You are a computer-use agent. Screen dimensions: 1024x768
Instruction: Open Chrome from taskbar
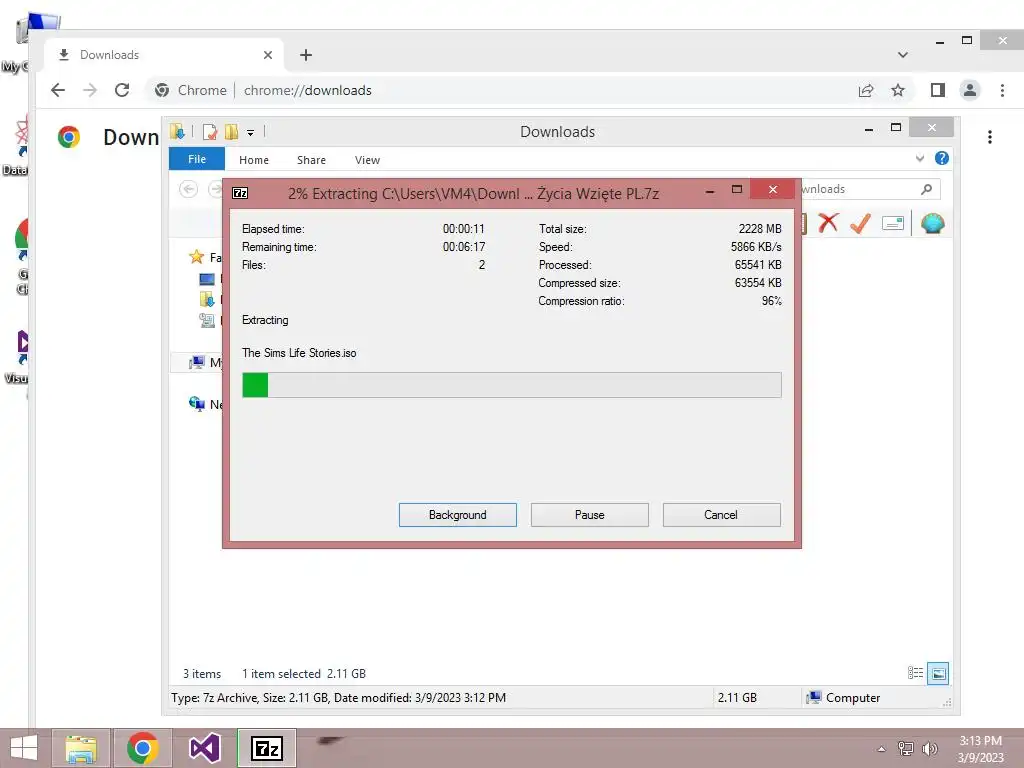tap(142, 748)
